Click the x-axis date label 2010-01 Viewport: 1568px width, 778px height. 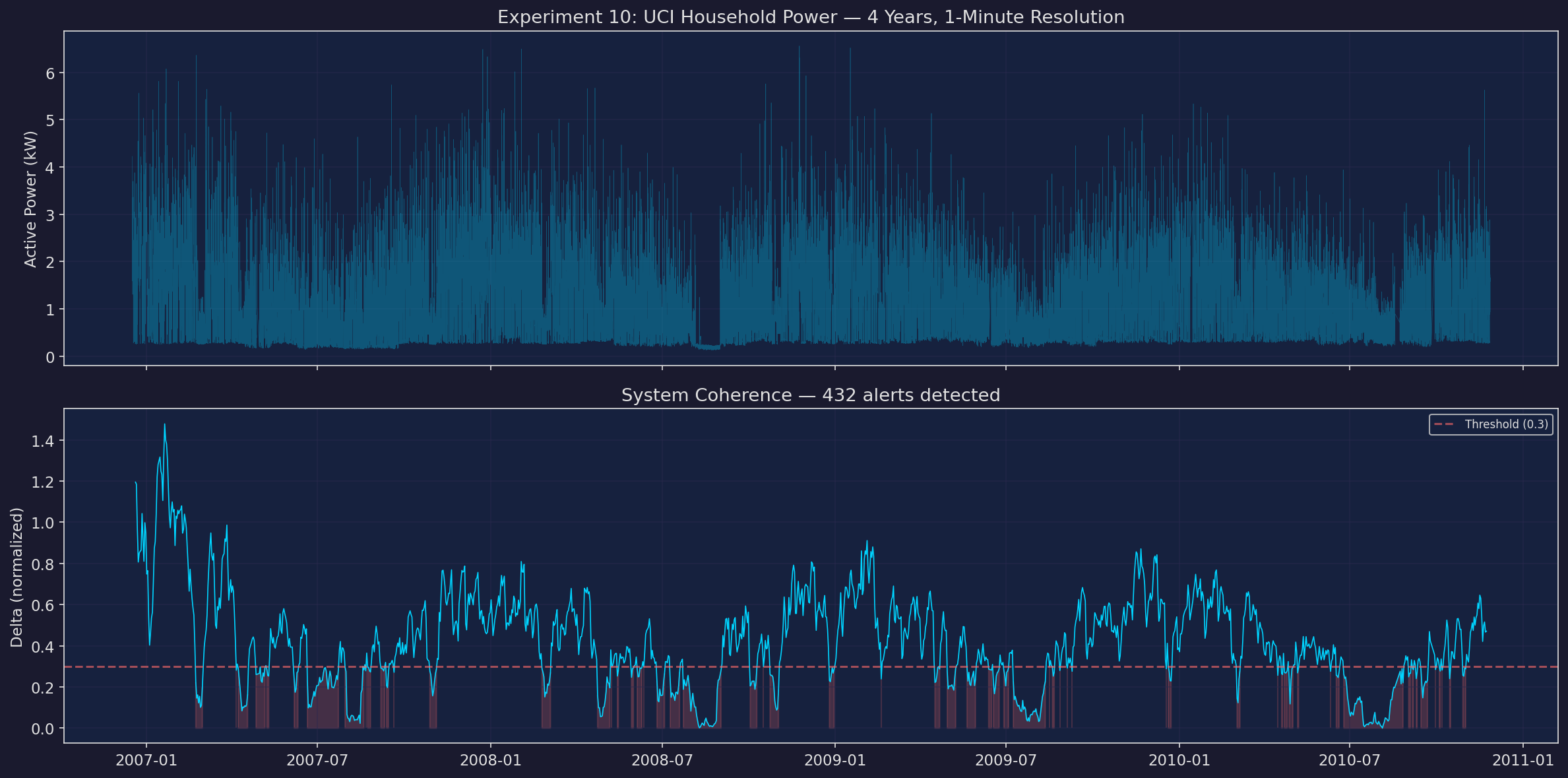click(1179, 760)
